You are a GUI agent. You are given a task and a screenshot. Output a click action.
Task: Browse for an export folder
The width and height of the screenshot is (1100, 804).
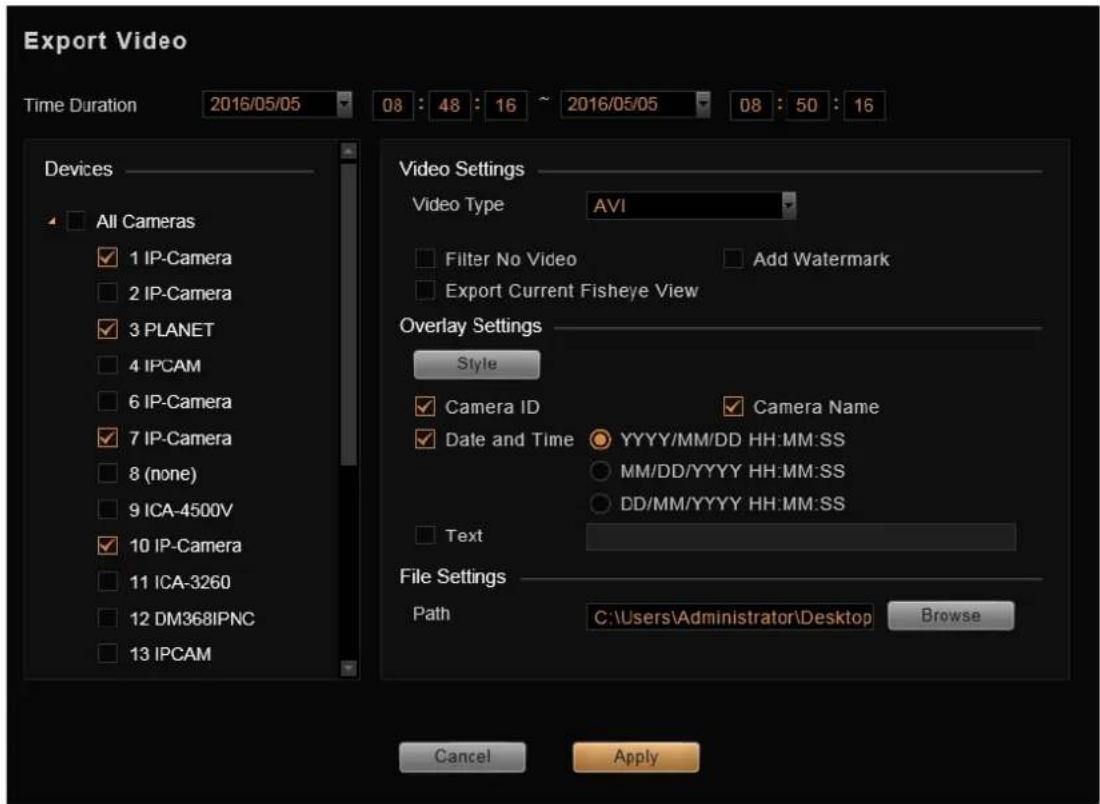[x=951, y=615]
